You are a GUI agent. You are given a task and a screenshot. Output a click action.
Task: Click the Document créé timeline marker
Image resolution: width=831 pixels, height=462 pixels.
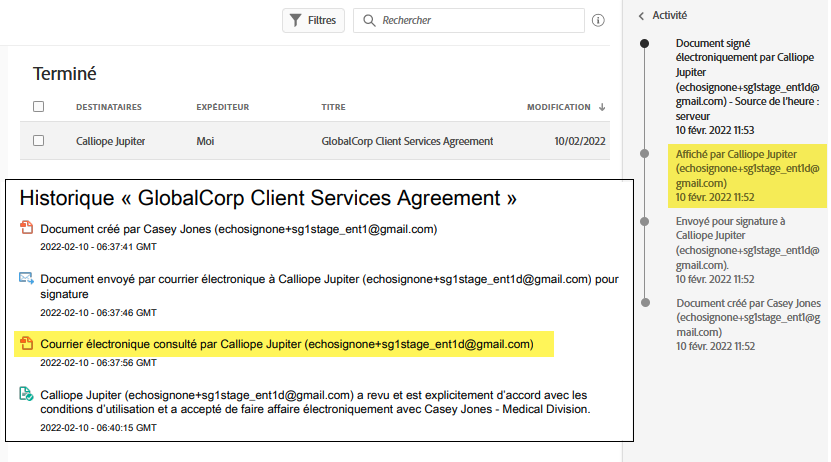(x=645, y=303)
